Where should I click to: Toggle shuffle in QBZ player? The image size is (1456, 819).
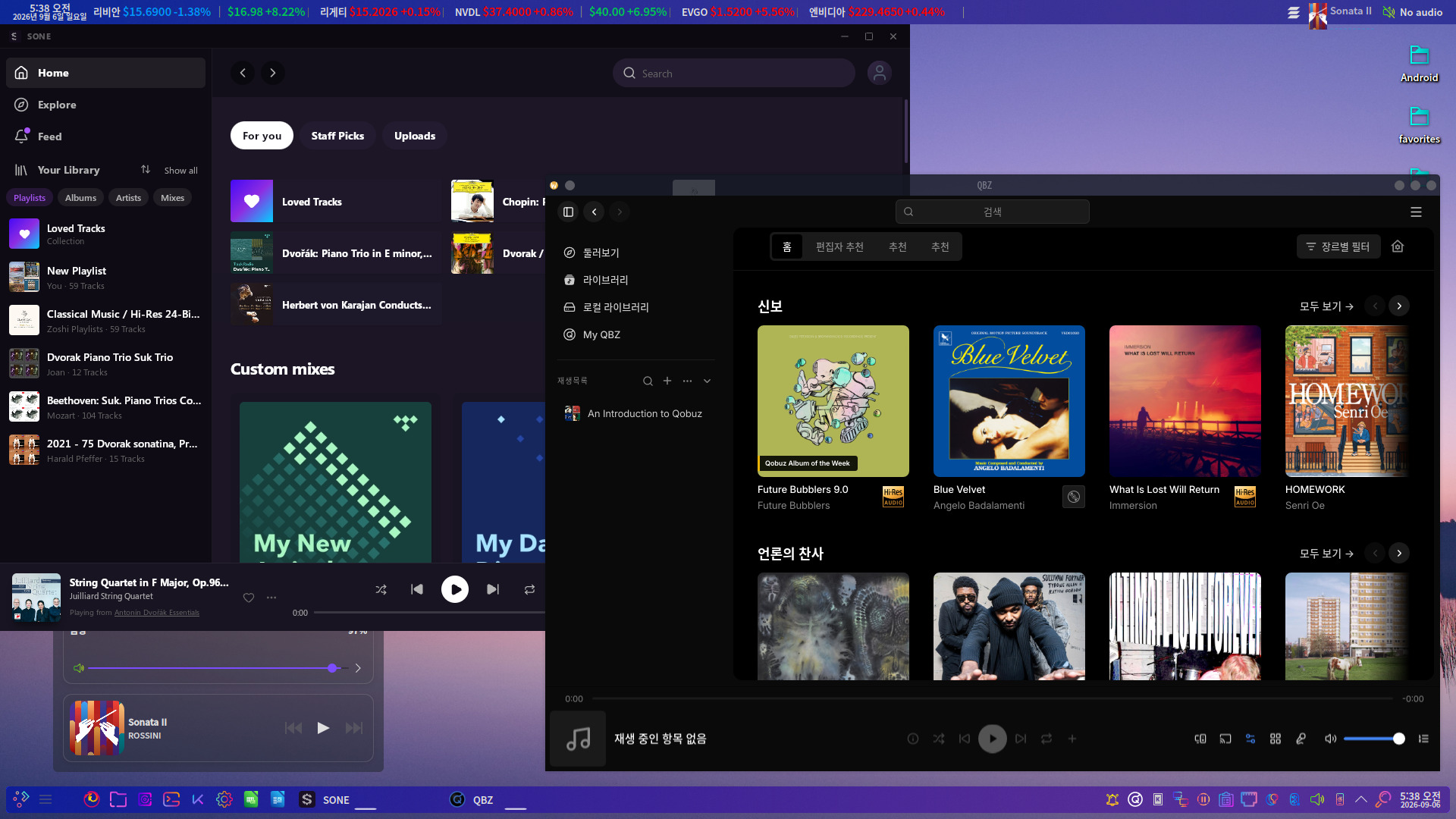click(x=939, y=739)
